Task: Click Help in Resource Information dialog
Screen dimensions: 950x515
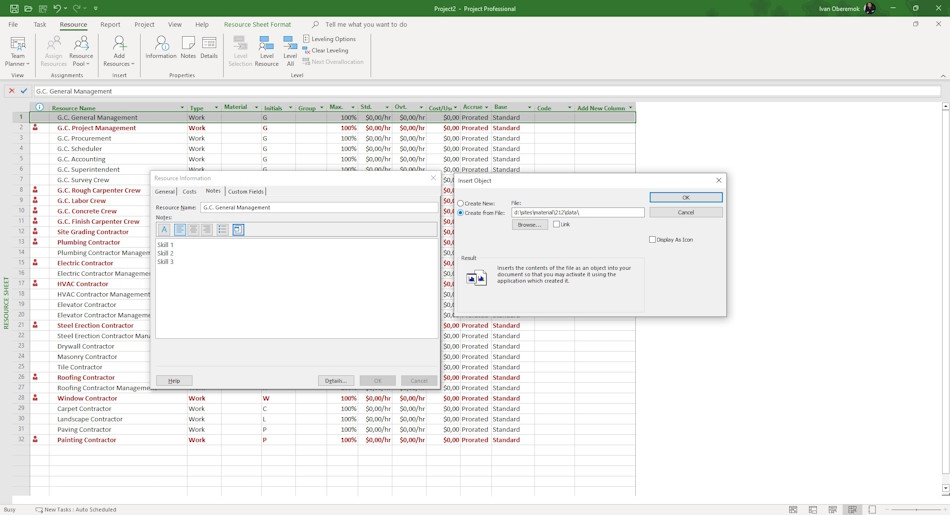Action: 174,381
